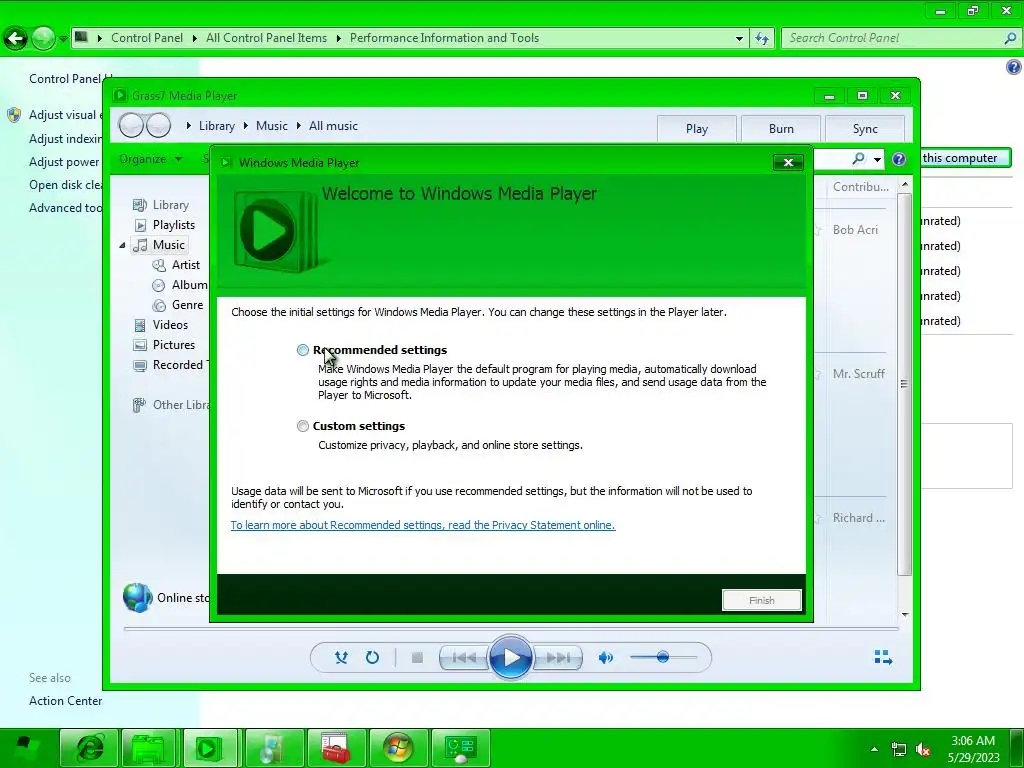Screen dimensions: 1024x768
Task: Click the Contributing artist column header
Action: (x=859, y=187)
